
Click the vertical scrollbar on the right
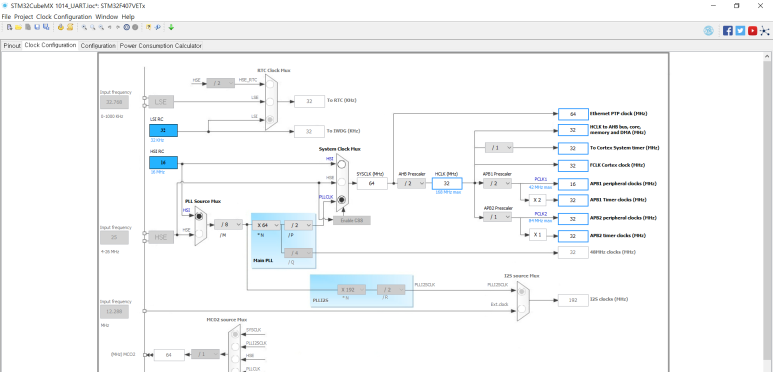click(768, 212)
